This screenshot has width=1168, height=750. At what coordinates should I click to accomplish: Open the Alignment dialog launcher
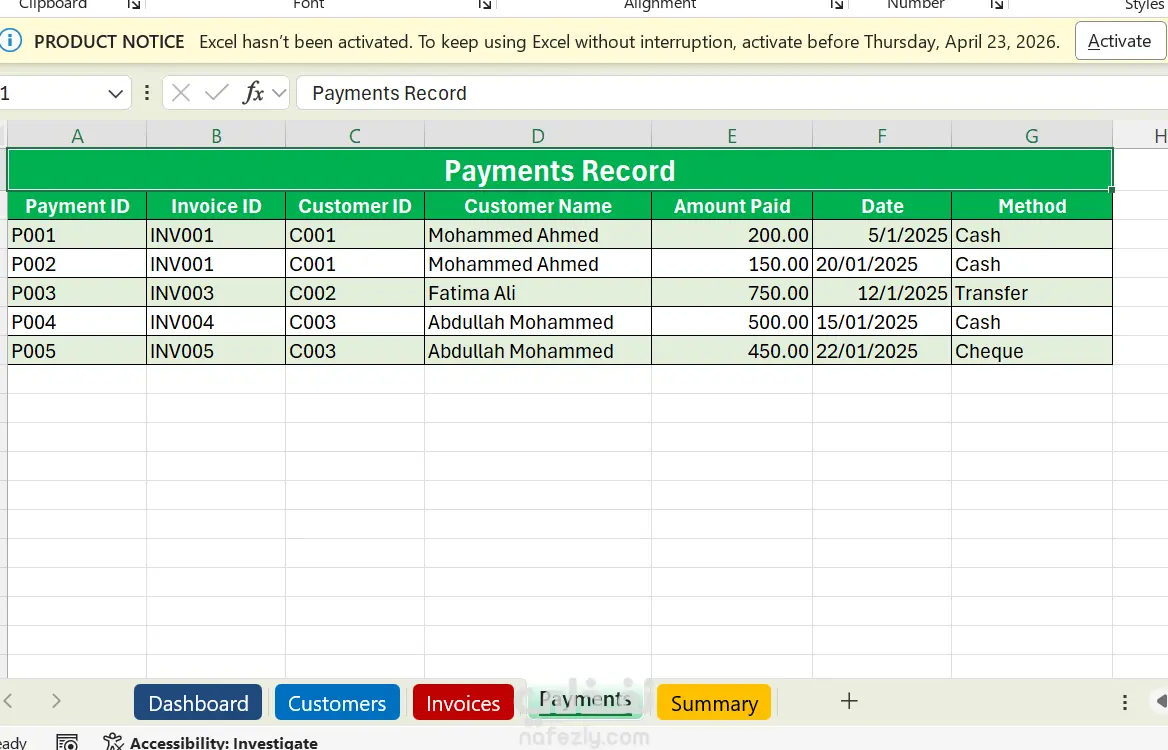coord(837,5)
